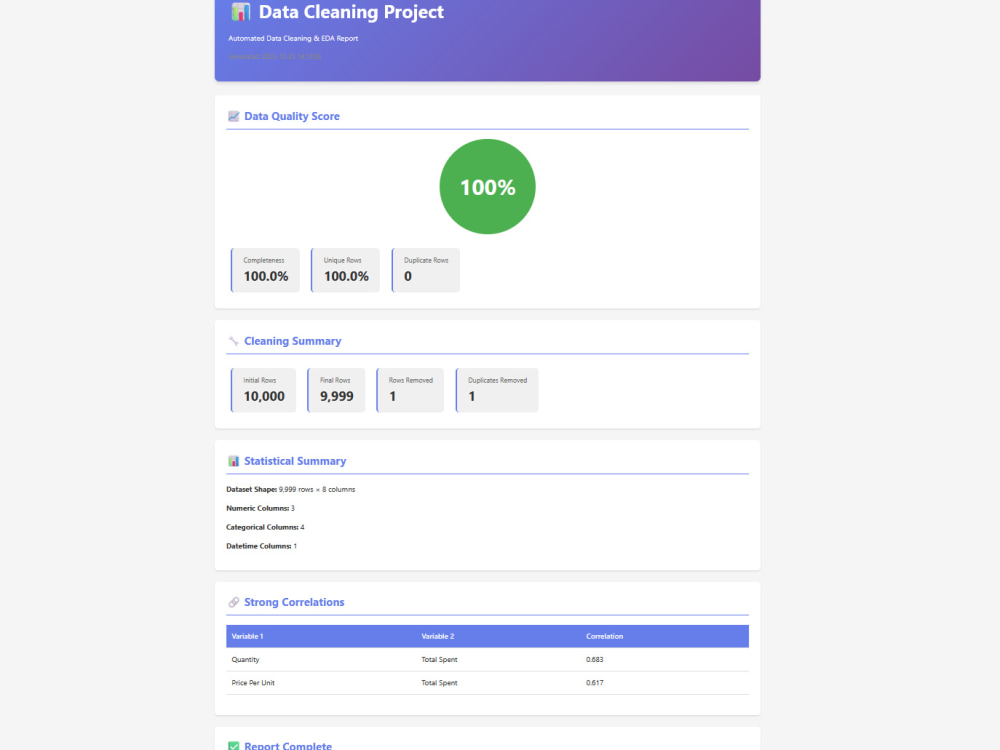Click the wrench icon beside Cleaning Summary

[233, 341]
